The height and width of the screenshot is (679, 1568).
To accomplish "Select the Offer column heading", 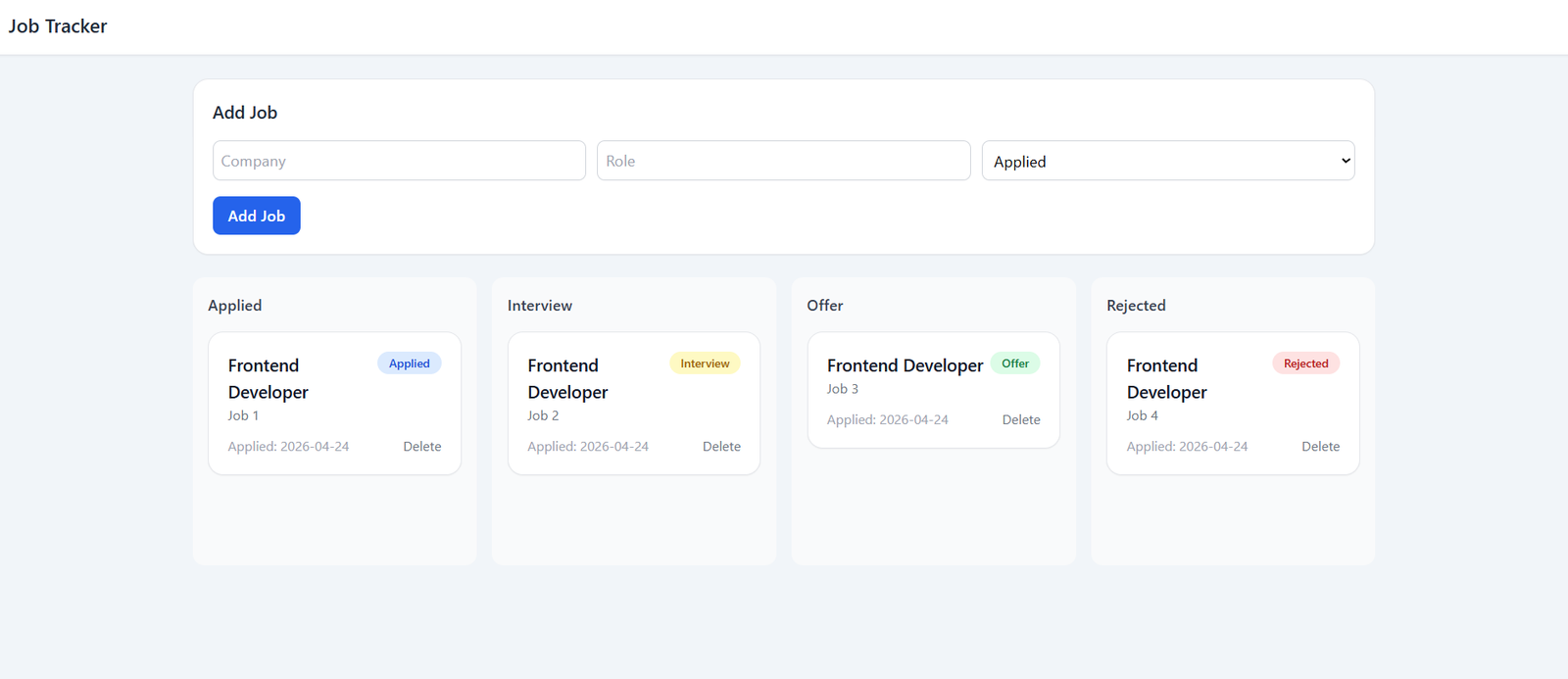I will tap(825, 306).
